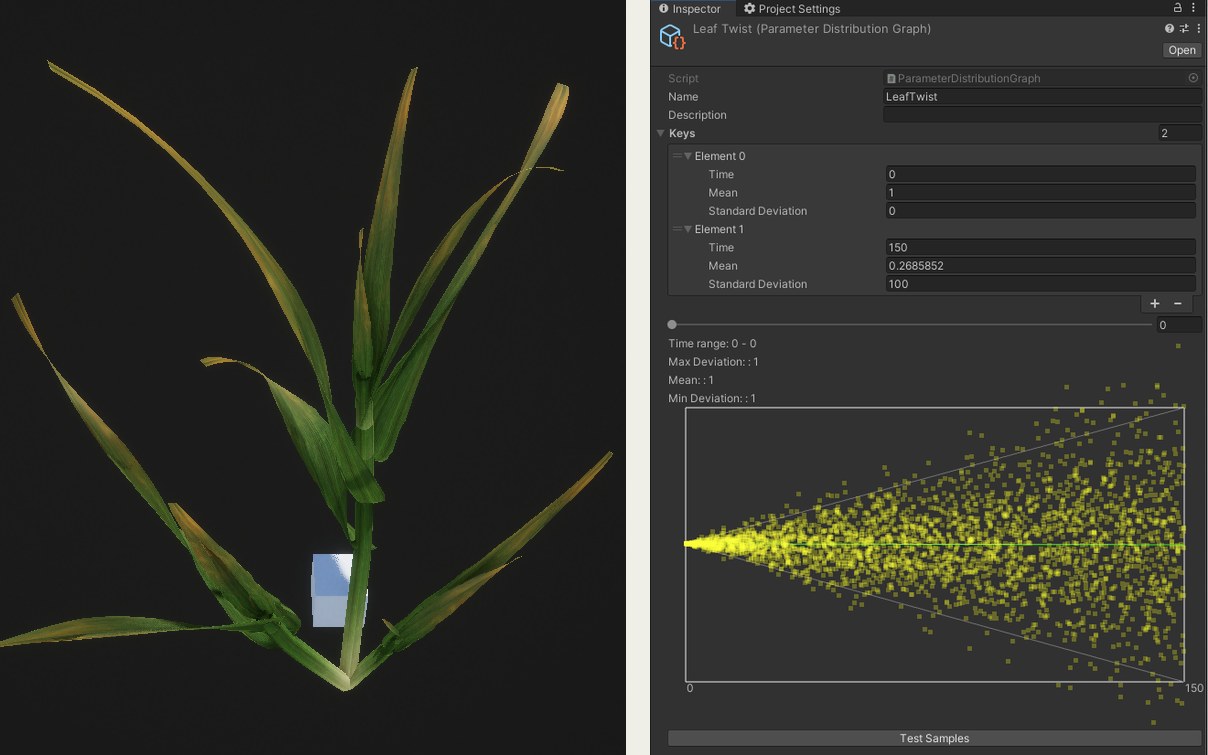Open the Inspector panel kebab menu
Image resolution: width=1208 pixels, height=755 pixels.
click(1193, 7)
